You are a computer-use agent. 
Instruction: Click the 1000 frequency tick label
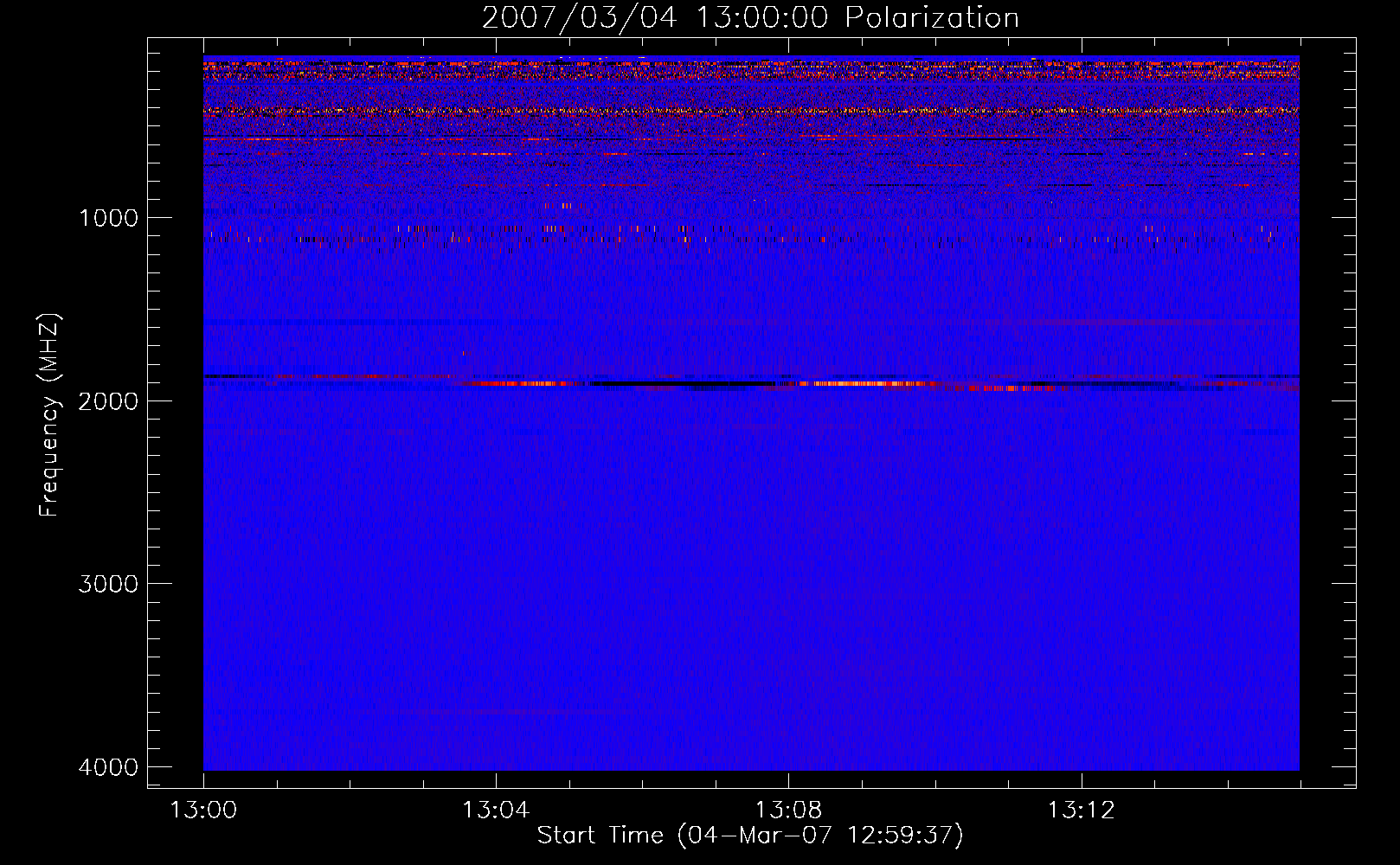click(x=109, y=218)
